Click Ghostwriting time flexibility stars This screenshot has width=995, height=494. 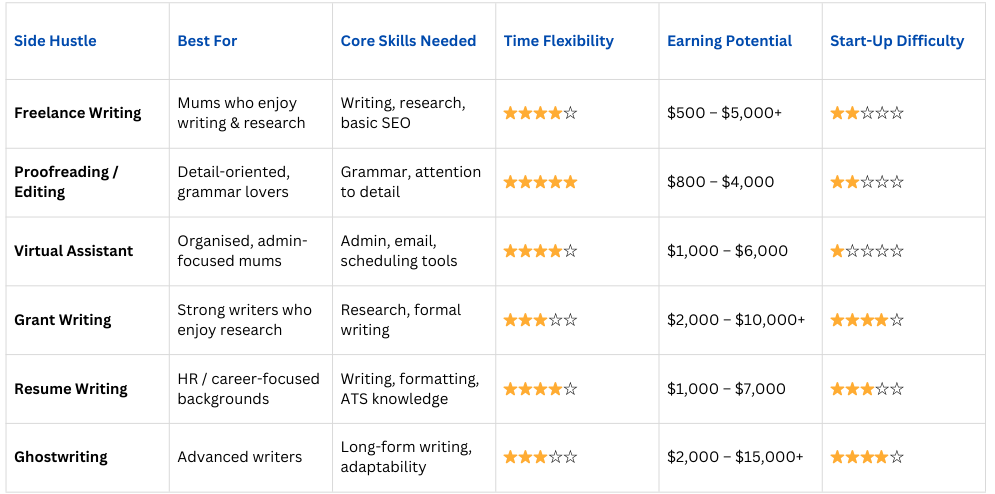pos(540,457)
